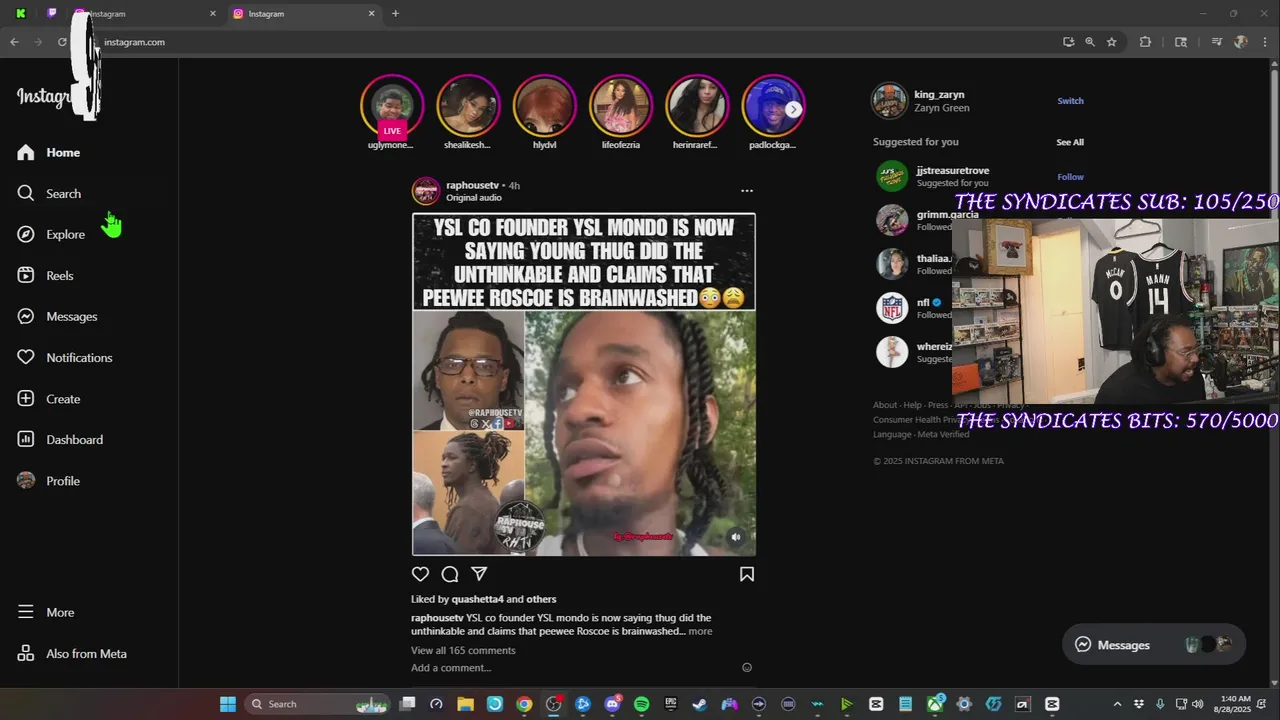Open the Dashboard chart icon
This screenshot has width=1280, height=720.
26,439
